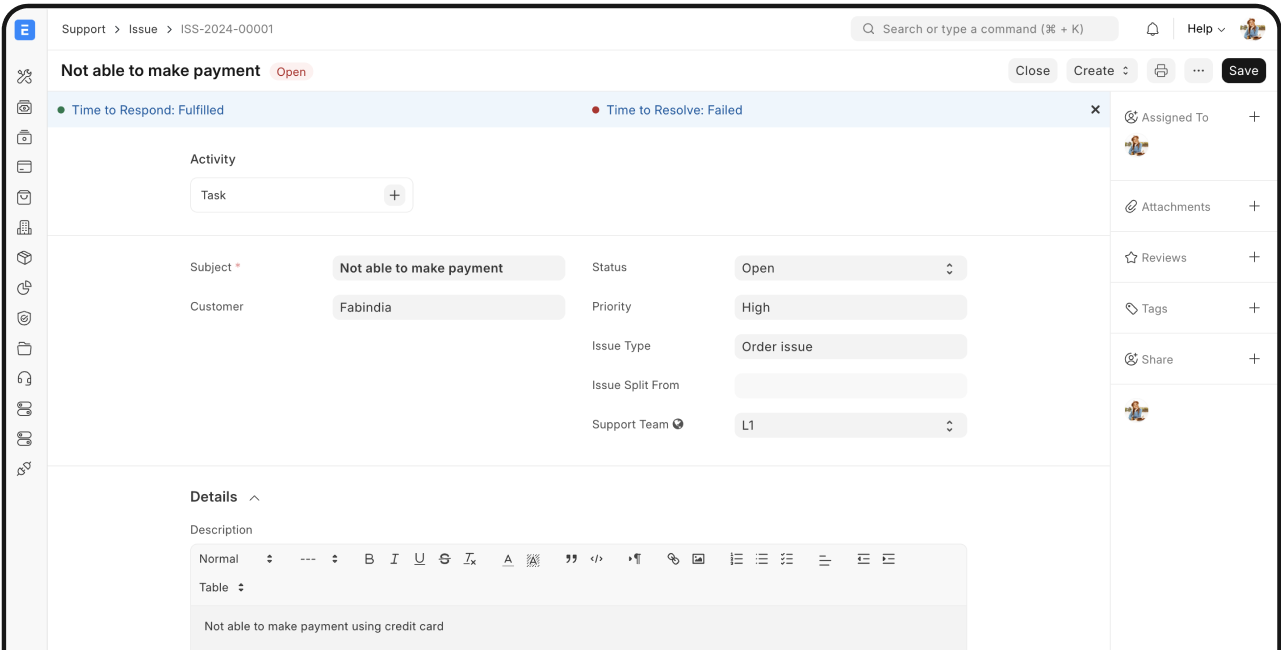Insert a link in the description editor
Viewport: 1281px width, 650px height.
[673, 559]
